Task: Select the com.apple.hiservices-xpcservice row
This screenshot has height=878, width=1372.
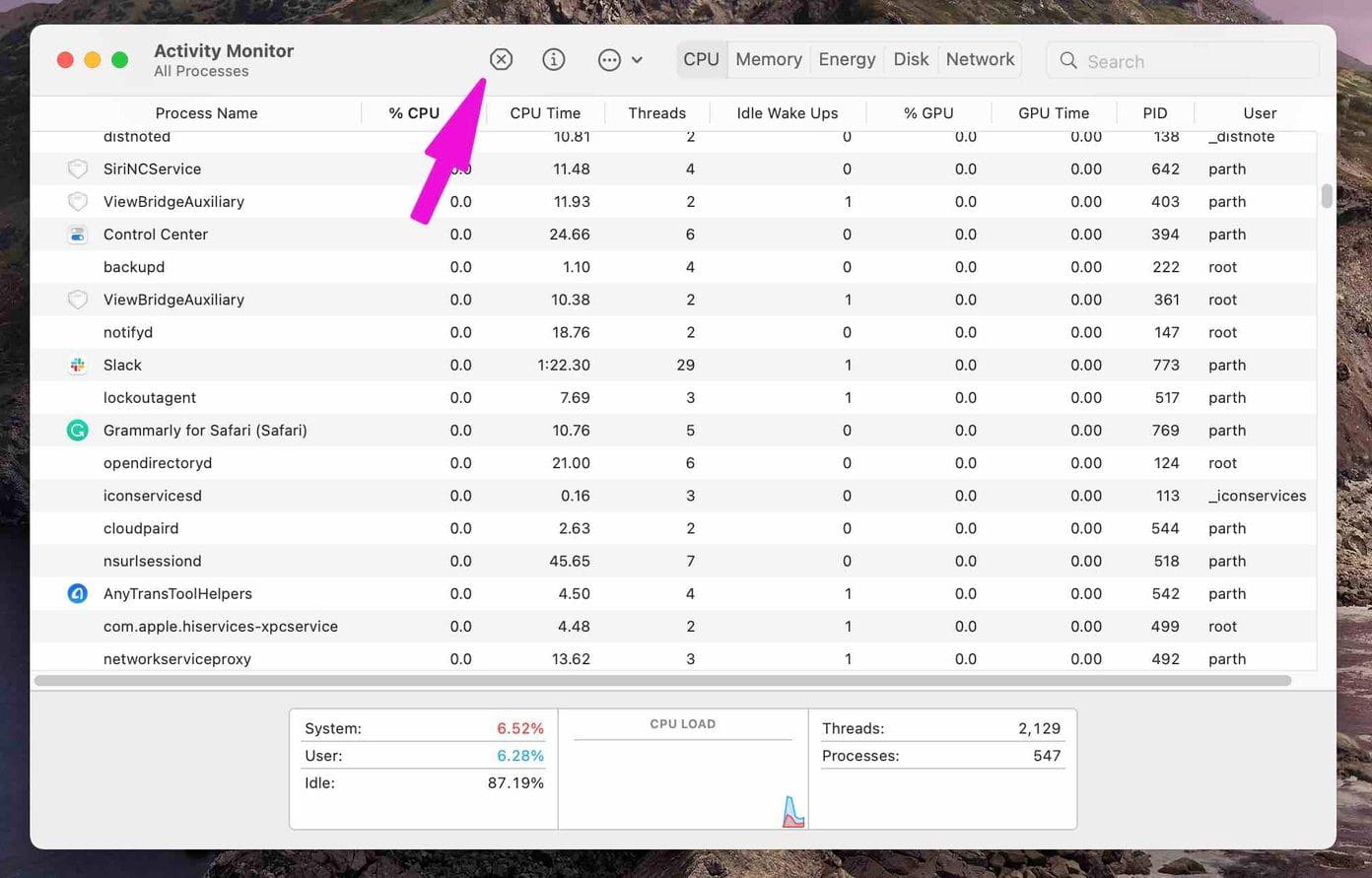Action: (x=673, y=627)
